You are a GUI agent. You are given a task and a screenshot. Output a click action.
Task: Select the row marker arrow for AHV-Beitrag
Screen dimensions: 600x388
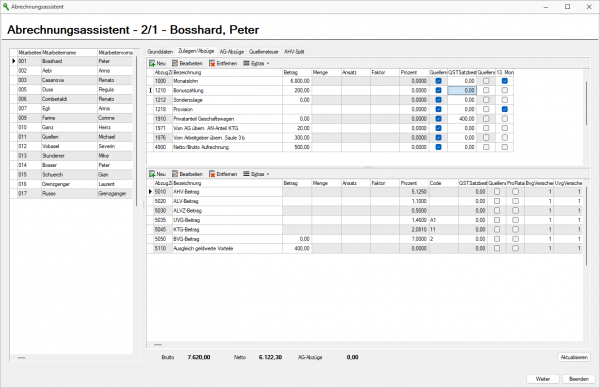coord(150,192)
